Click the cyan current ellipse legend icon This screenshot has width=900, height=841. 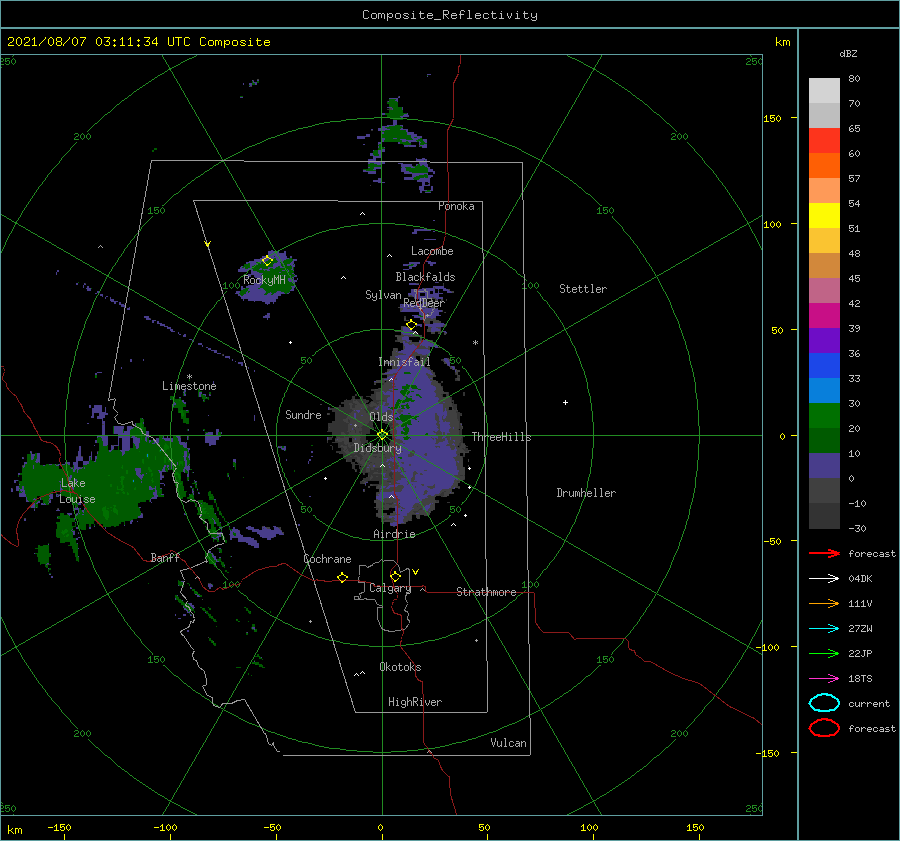tap(824, 703)
